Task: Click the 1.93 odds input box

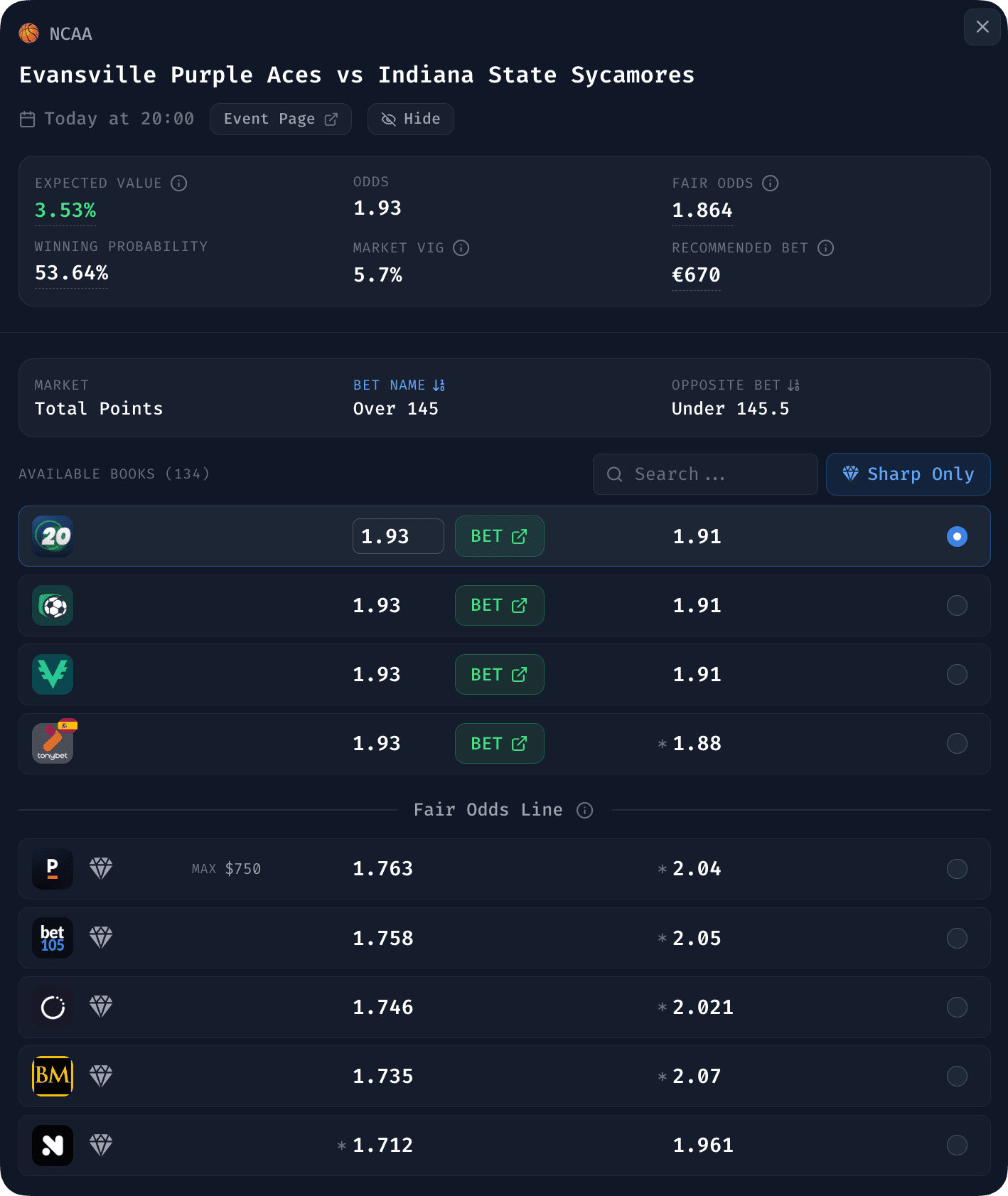Action: coord(398,536)
